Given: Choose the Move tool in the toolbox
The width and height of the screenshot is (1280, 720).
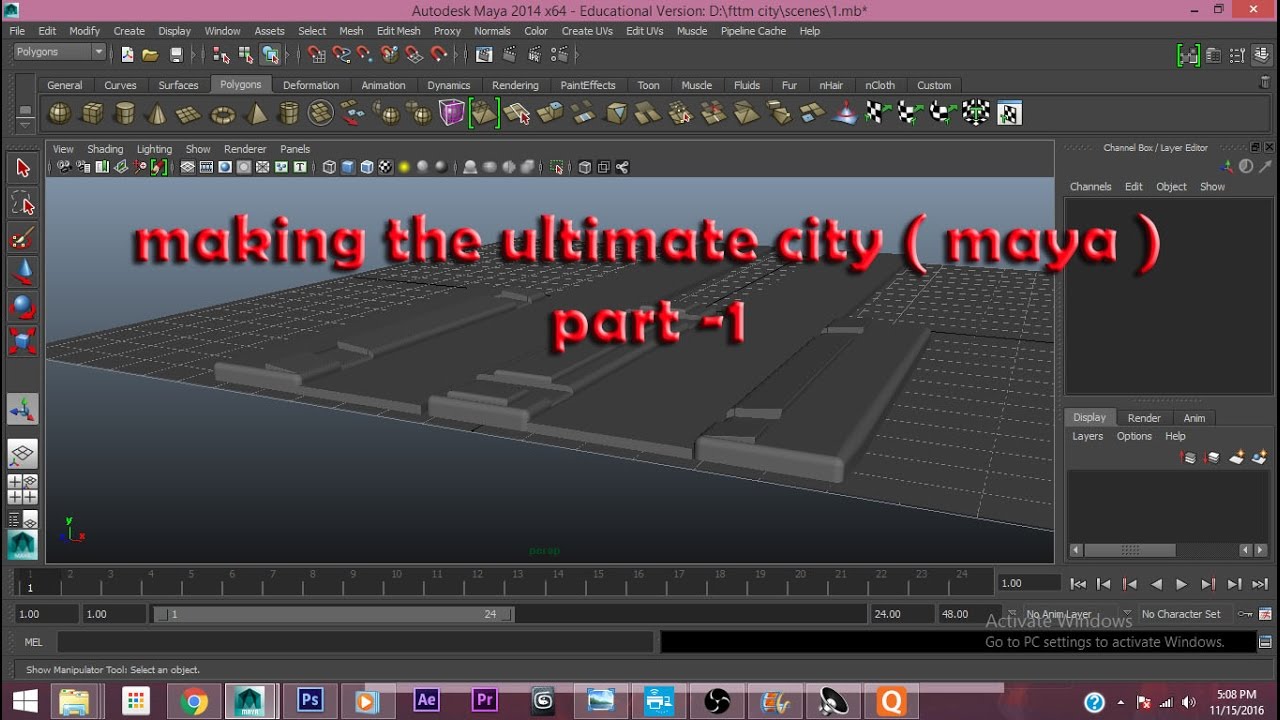Looking at the screenshot, I should click(23, 271).
